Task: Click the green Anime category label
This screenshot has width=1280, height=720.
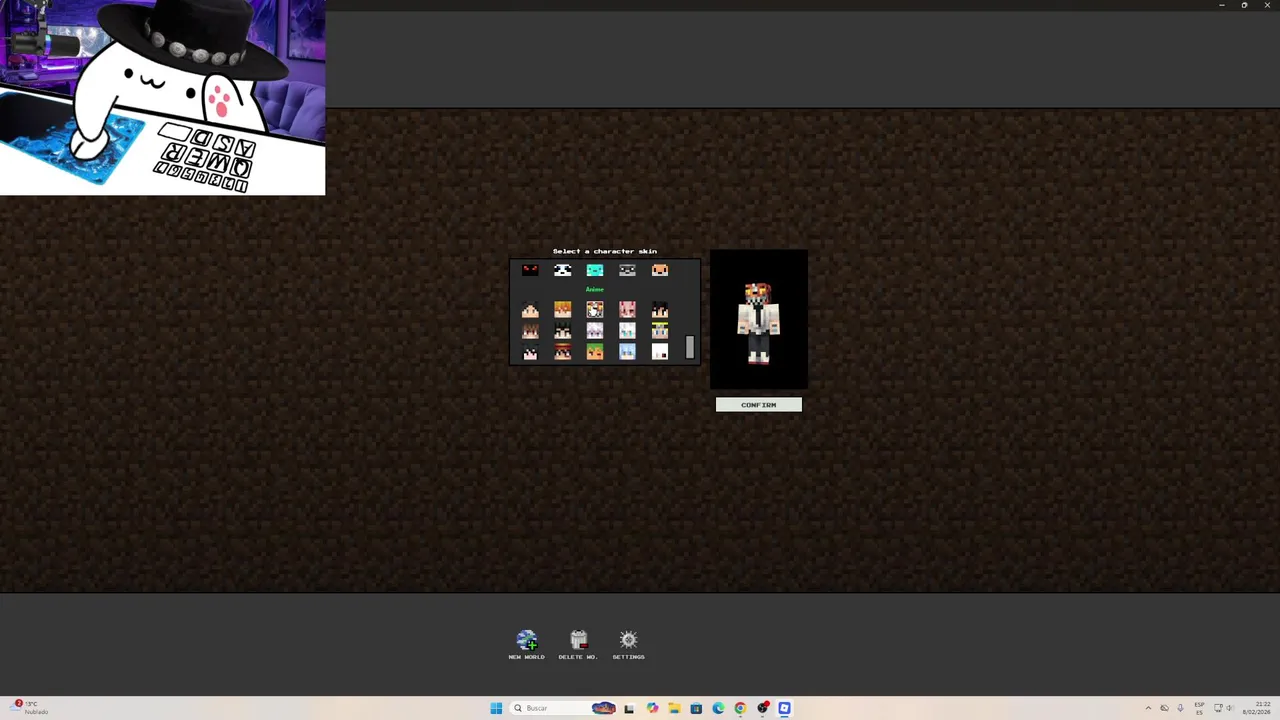Action: 595,289
